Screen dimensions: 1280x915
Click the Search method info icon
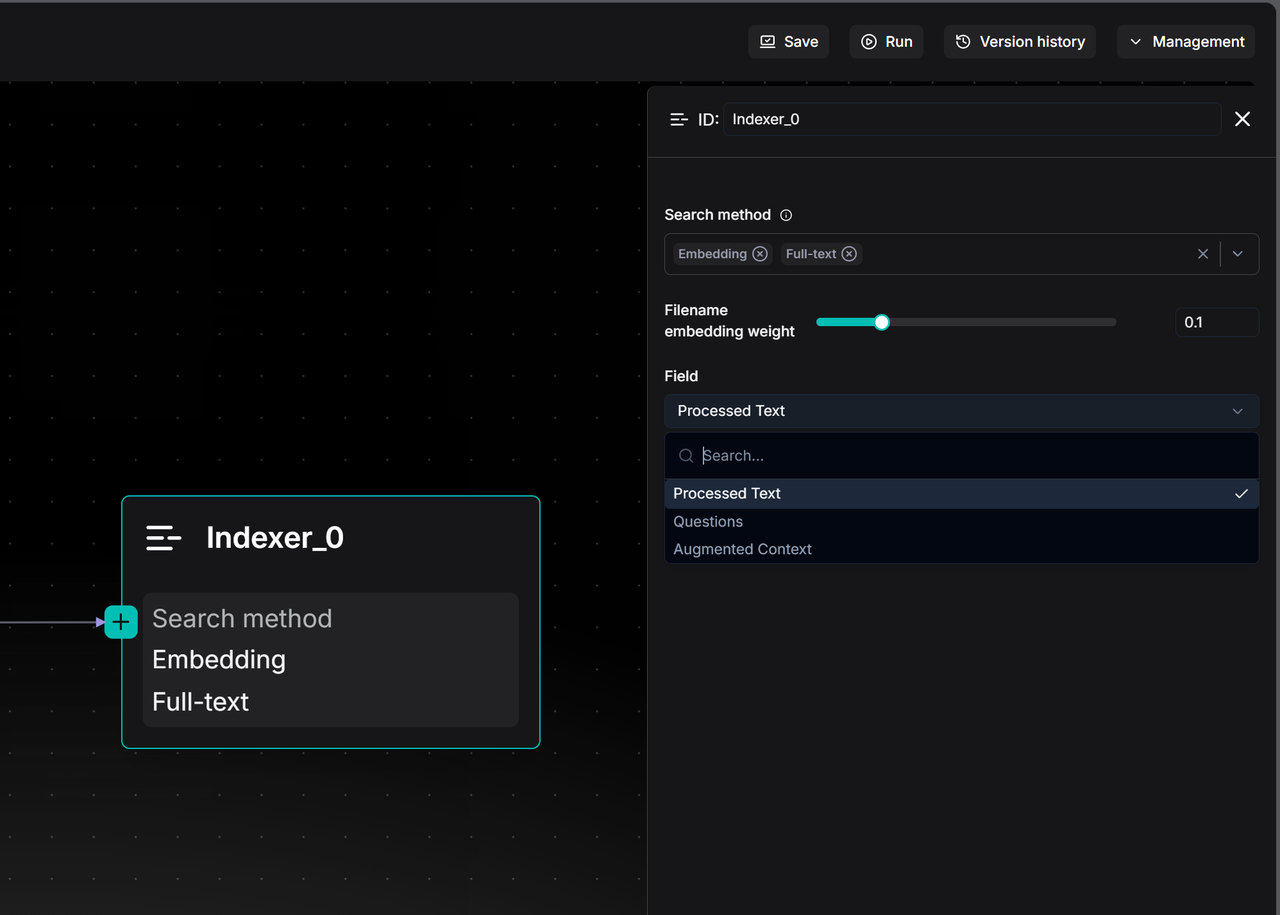click(x=786, y=215)
